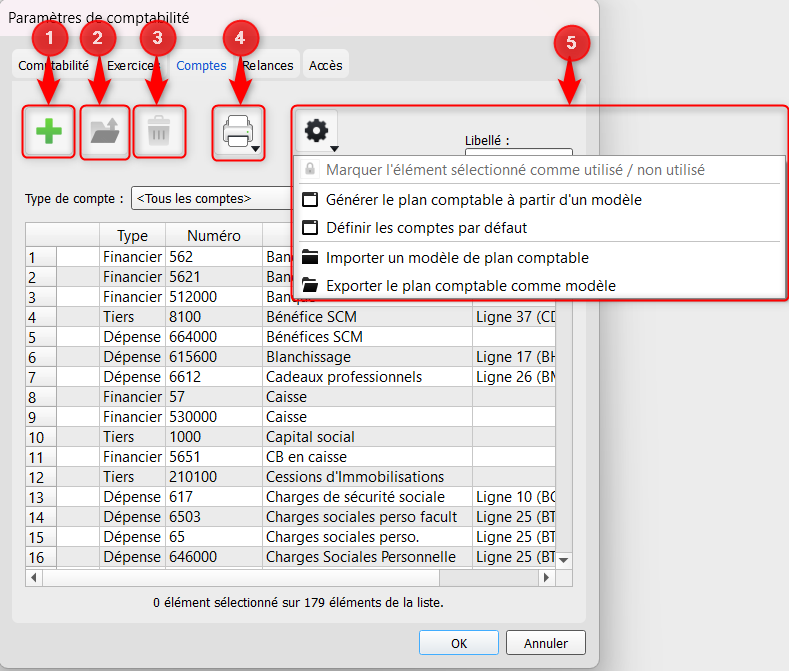The height and width of the screenshot is (671, 789).
Task: Select the CB en caisse cell
Action: tap(367, 457)
